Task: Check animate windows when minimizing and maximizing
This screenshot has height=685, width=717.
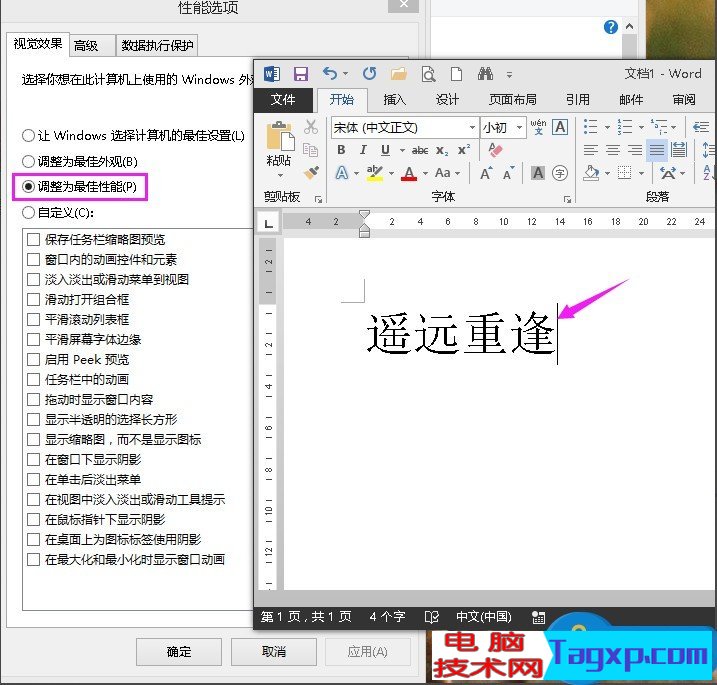Action: tap(33, 559)
